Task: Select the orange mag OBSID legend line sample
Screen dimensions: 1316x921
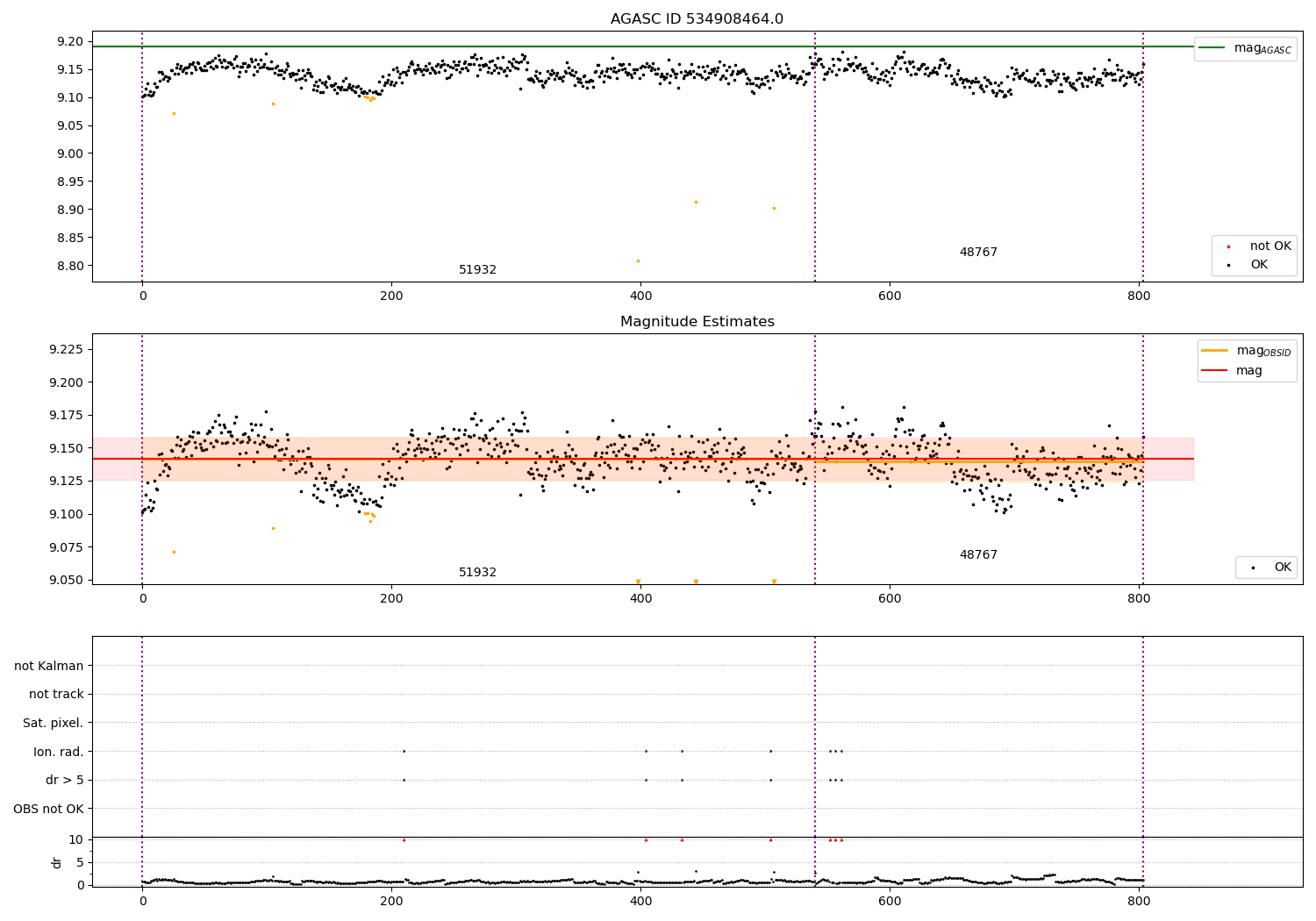Action: [x=1215, y=351]
